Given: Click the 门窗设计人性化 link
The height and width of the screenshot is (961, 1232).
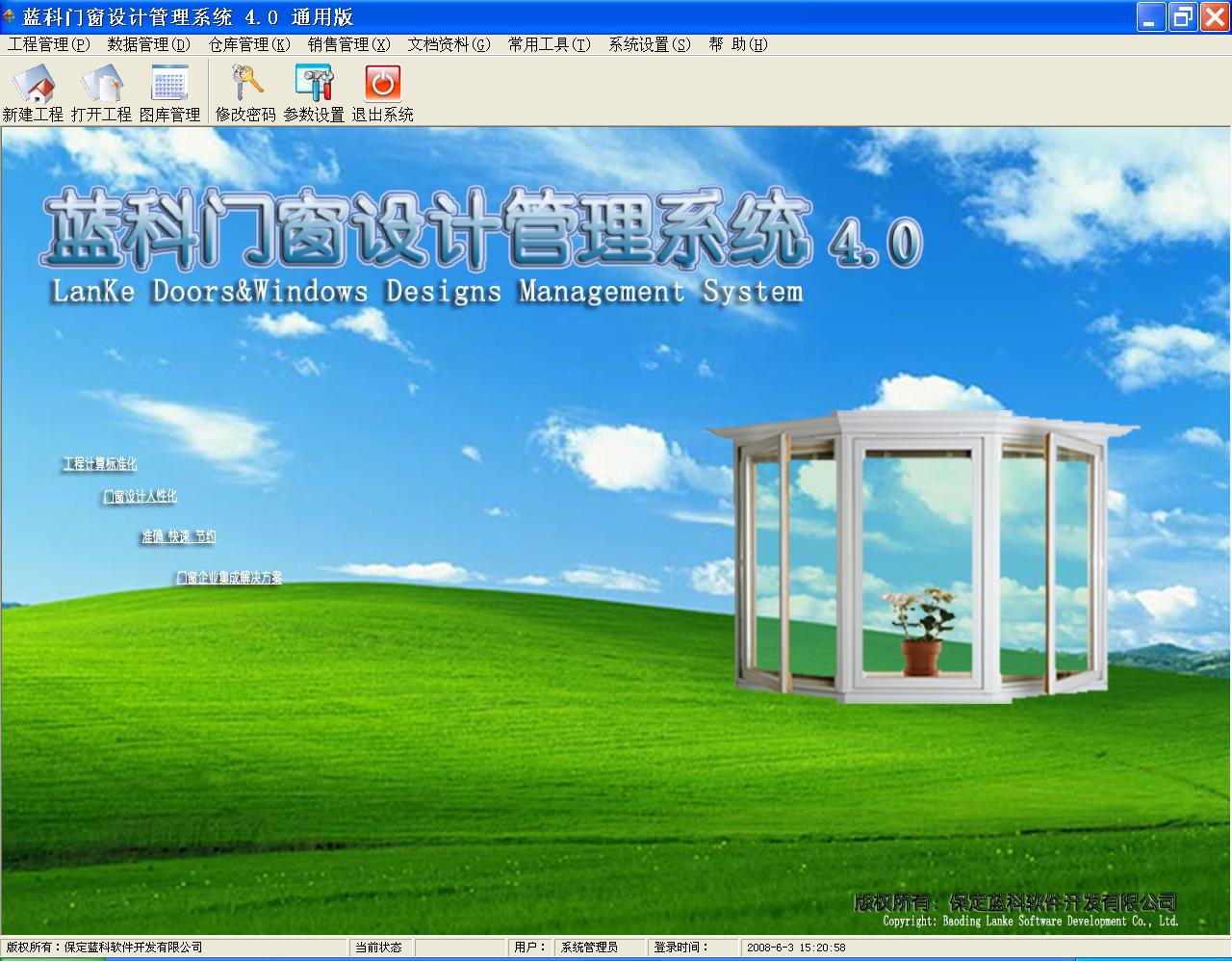Looking at the screenshot, I should coord(141,497).
